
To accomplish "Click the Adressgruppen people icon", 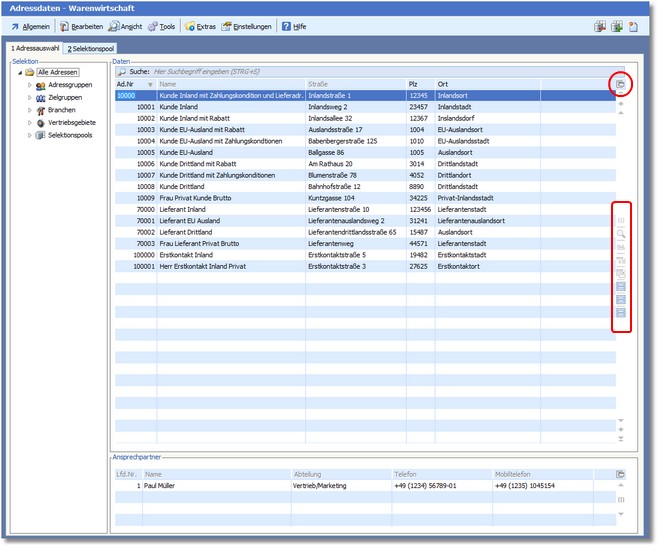I will pos(41,86).
